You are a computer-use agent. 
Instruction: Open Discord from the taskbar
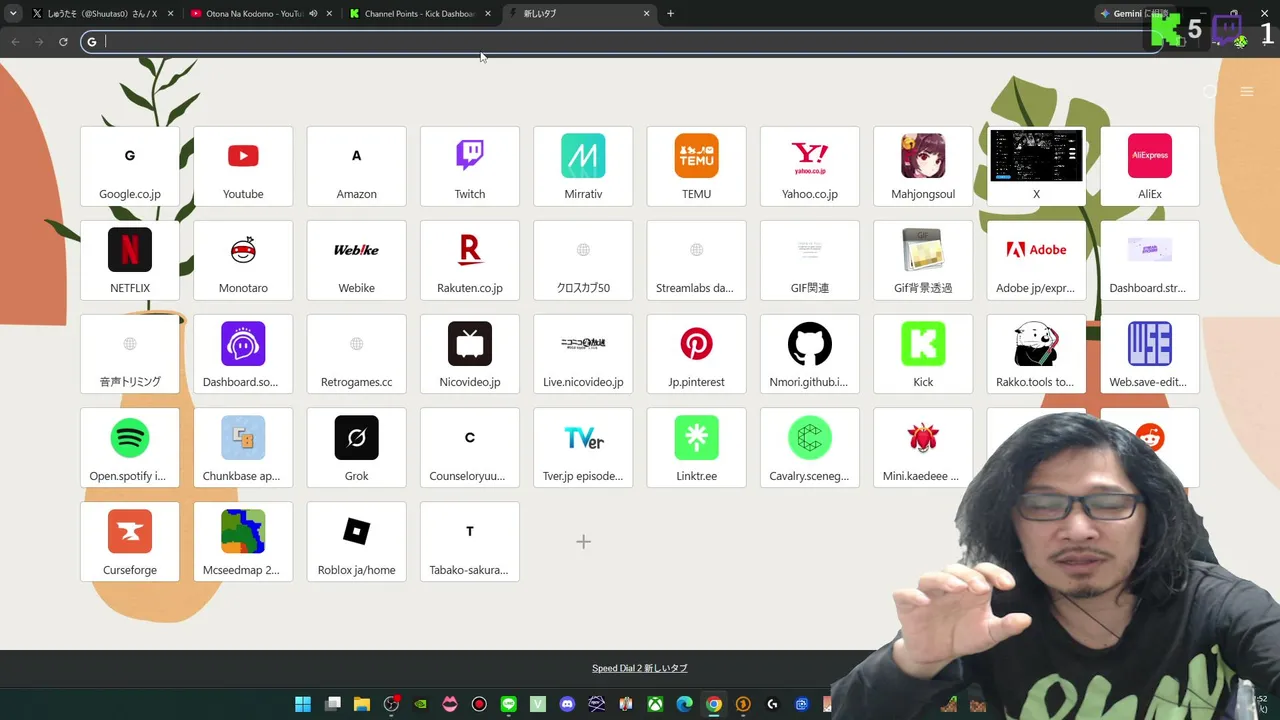(x=567, y=704)
